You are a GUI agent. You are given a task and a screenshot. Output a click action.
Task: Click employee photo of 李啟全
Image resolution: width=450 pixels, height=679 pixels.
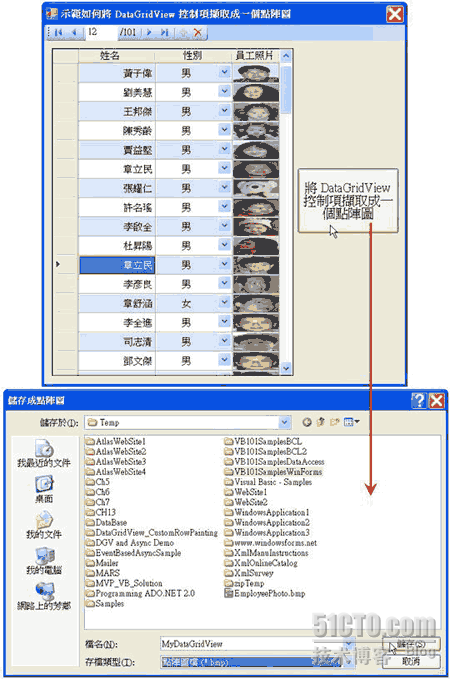pyautogui.click(x=256, y=226)
